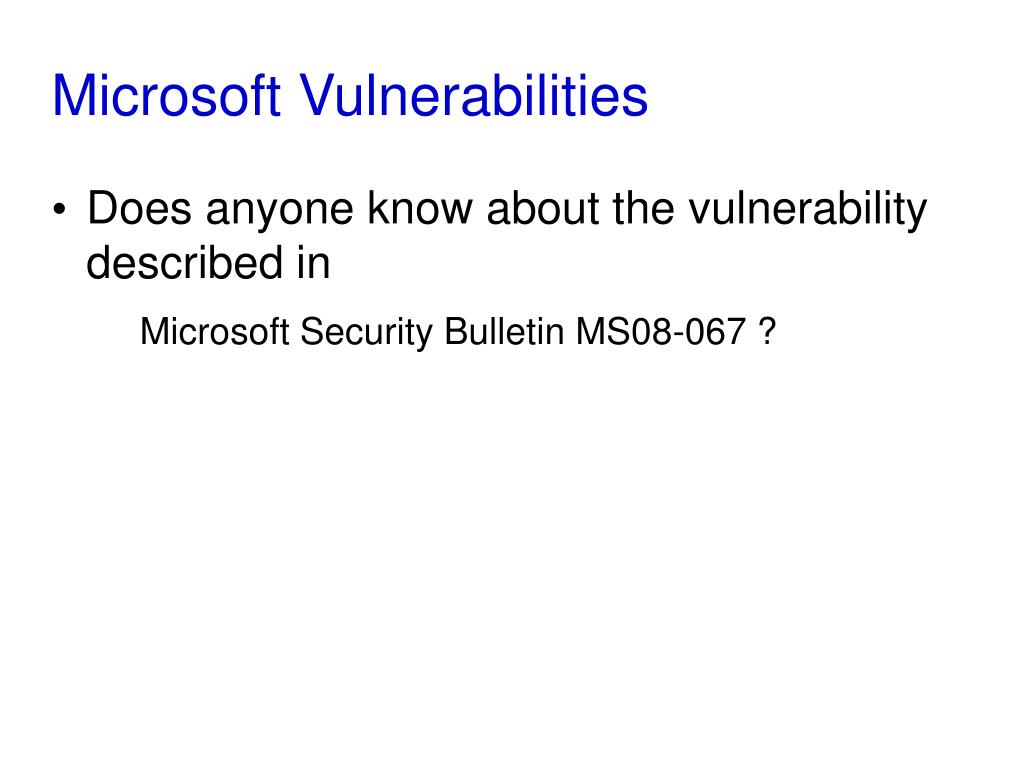Click the empty white area below the text
This screenshot has height=768, width=1024.
click(x=512, y=555)
